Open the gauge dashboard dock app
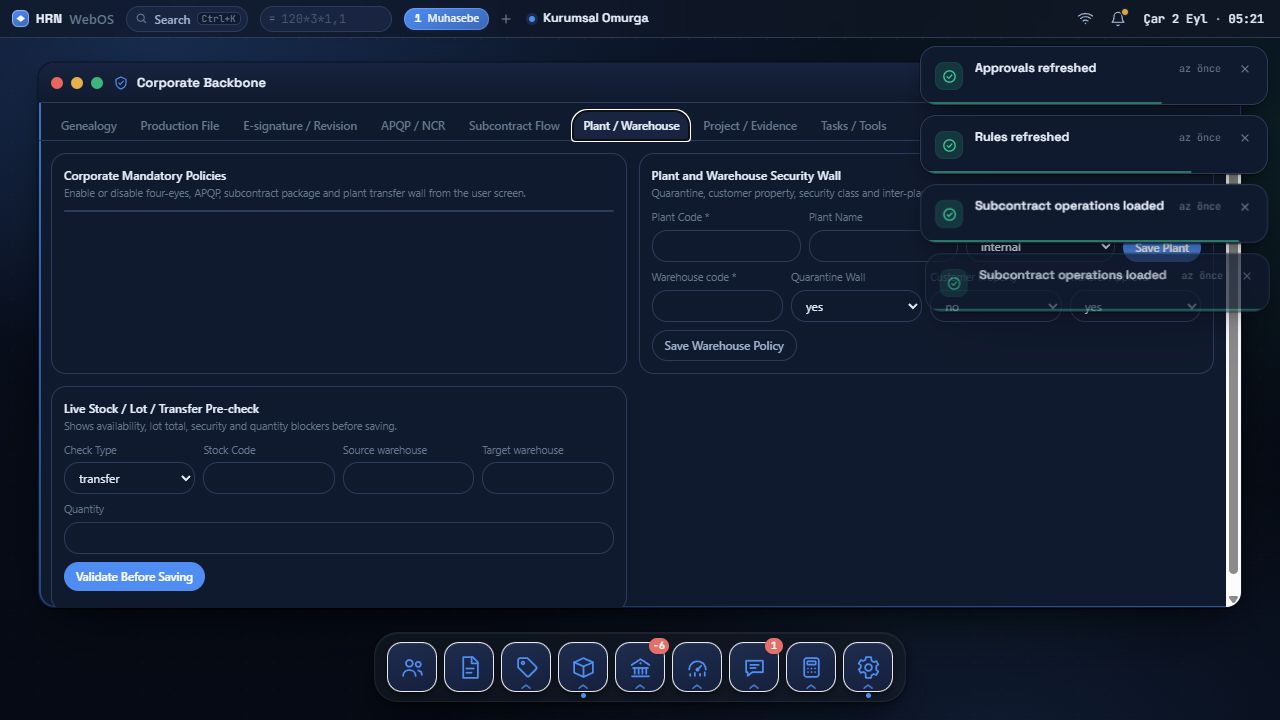Screen dimensions: 1280x720 (697, 667)
